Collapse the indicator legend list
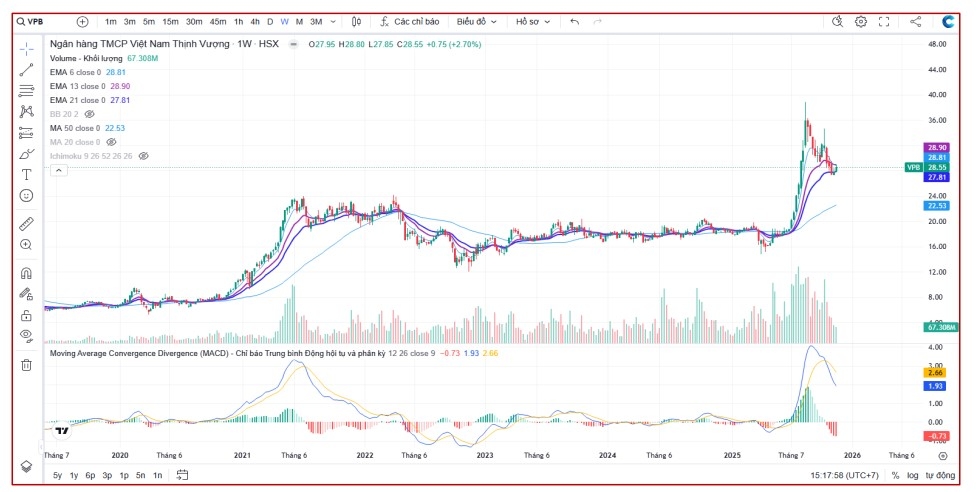The height and width of the screenshot is (492, 979). pyautogui.click(x=58, y=171)
